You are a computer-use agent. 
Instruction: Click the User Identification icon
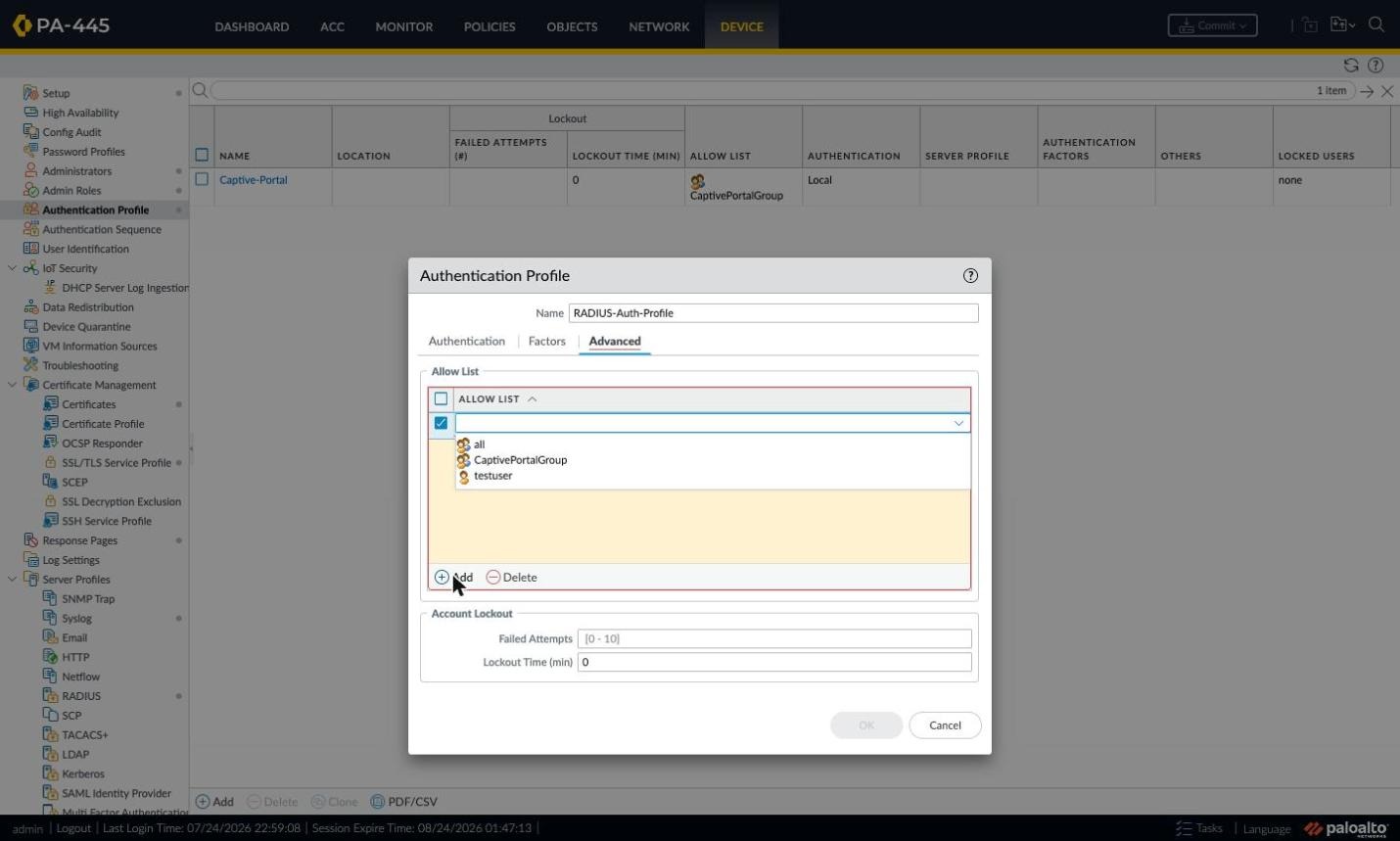(x=30, y=249)
